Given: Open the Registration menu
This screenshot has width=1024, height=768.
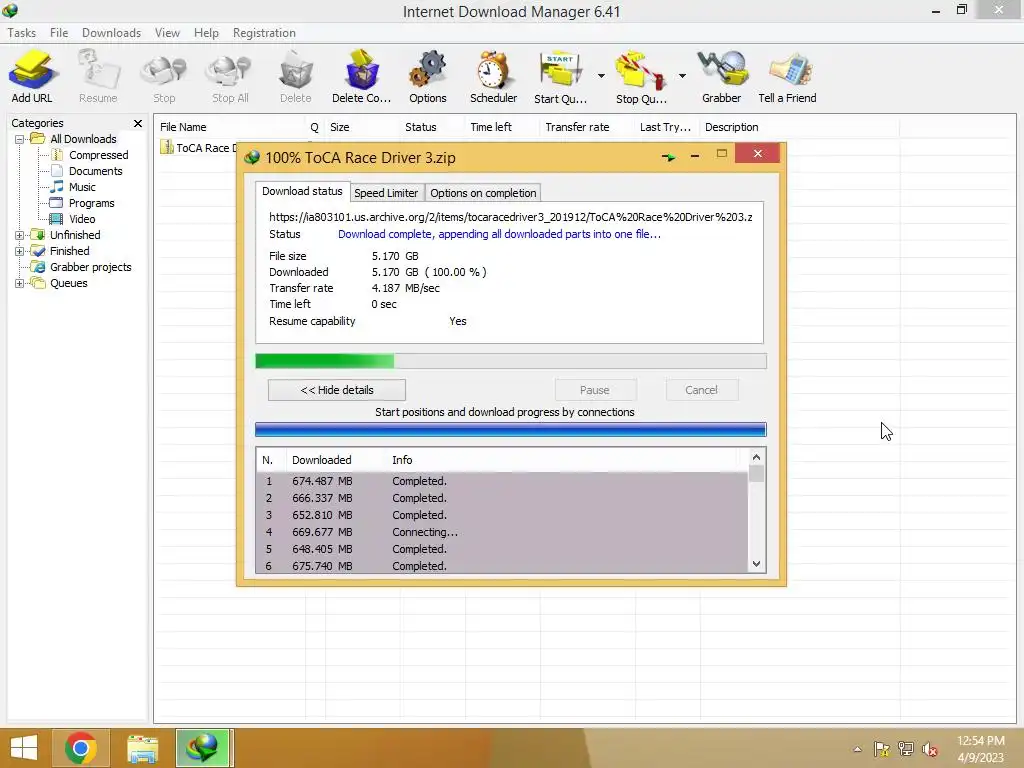Looking at the screenshot, I should pos(264,33).
